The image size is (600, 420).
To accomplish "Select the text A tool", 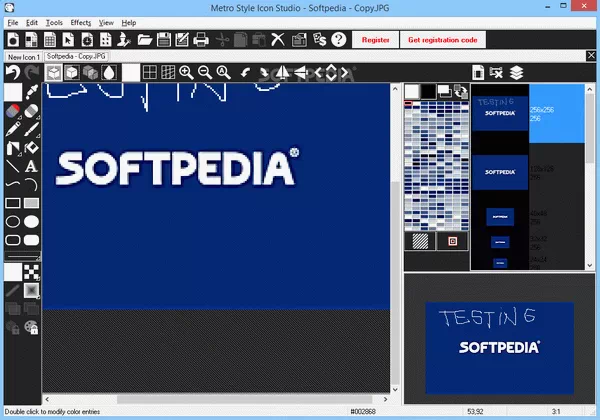I will point(31,166).
